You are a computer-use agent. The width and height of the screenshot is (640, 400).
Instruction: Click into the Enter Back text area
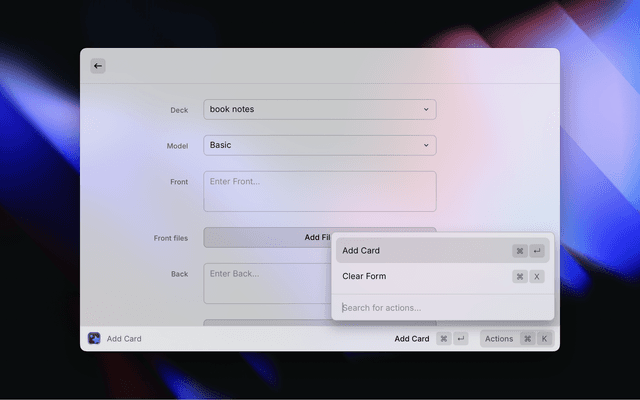pyautogui.click(x=265, y=283)
